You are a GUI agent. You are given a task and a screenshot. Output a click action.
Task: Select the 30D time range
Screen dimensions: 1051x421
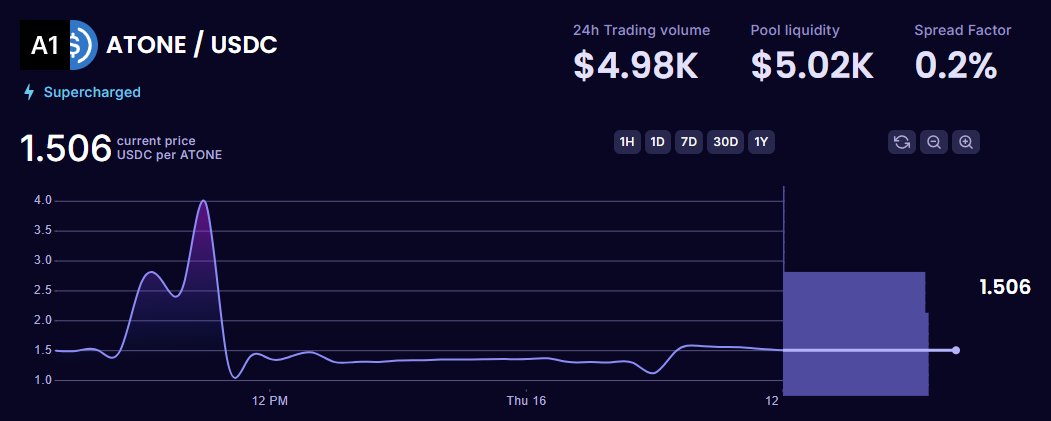coord(725,142)
